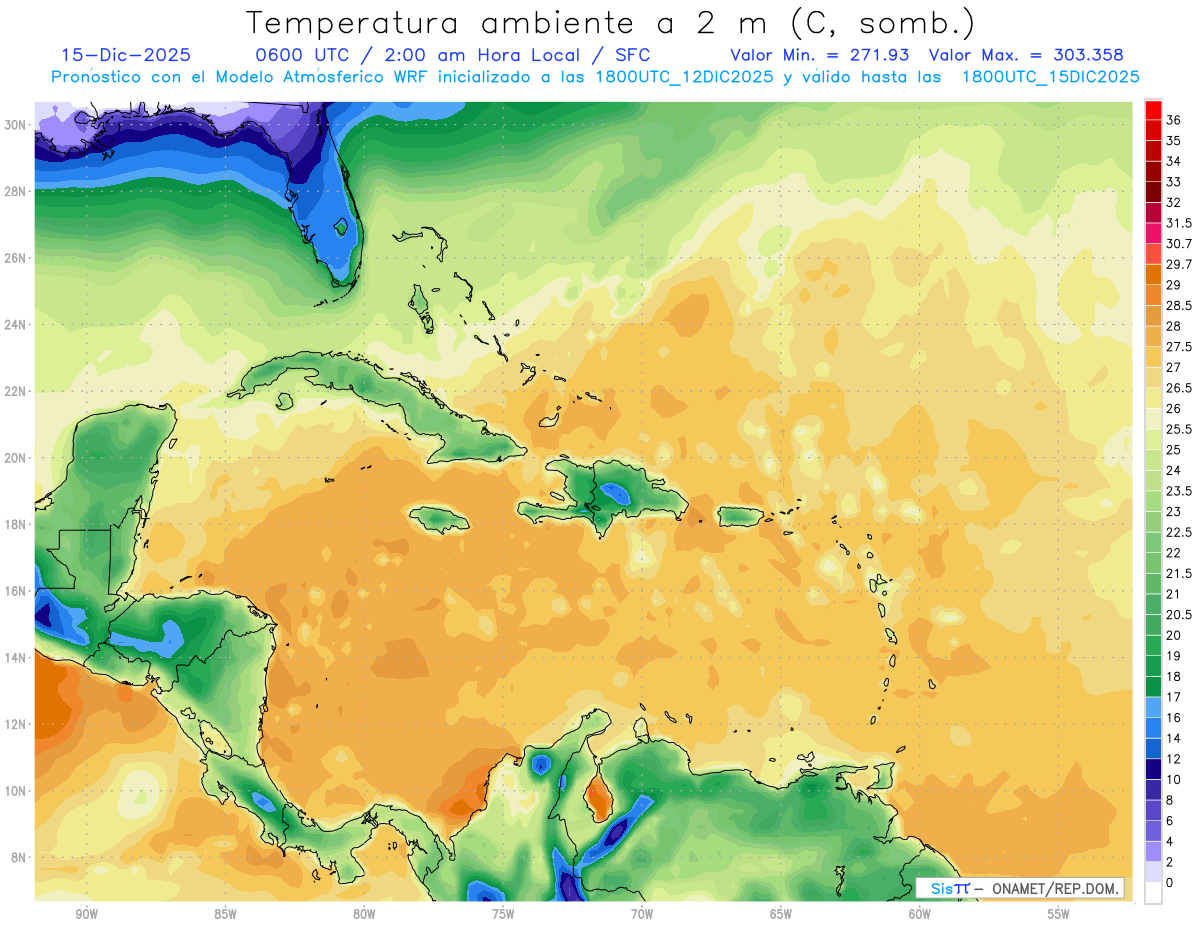Click the "80W" longitude label
1200x927 pixels.
tap(364, 914)
